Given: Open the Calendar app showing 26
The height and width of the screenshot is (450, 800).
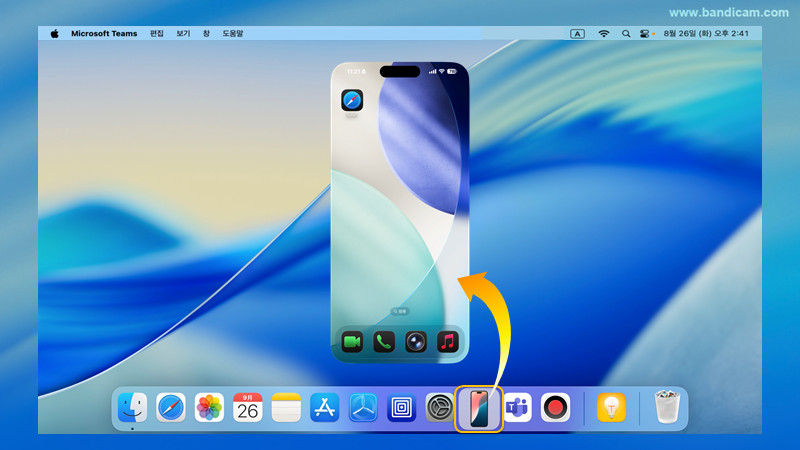Looking at the screenshot, I should point(247,408).
